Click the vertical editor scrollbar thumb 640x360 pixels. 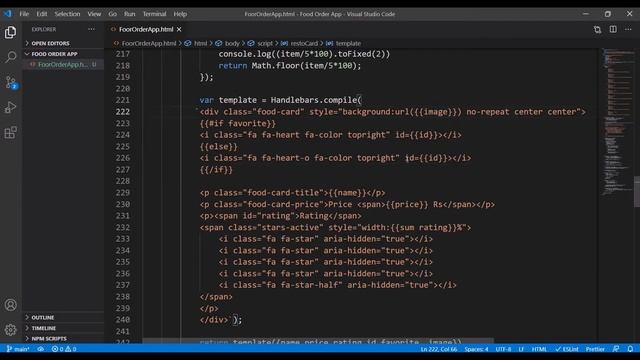[x=637, y=192]
